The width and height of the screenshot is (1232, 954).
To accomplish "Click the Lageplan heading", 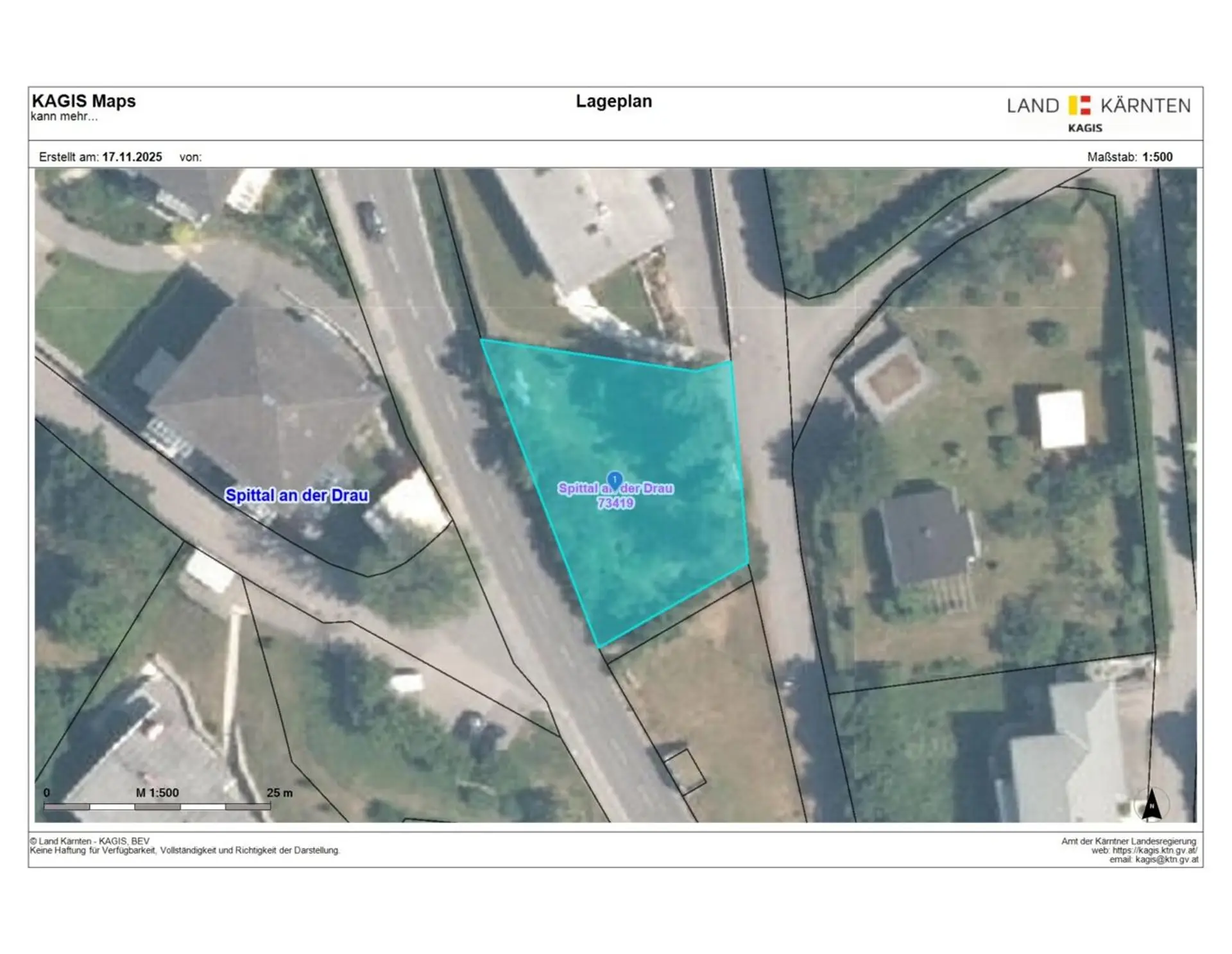I will tap(613, 101).
